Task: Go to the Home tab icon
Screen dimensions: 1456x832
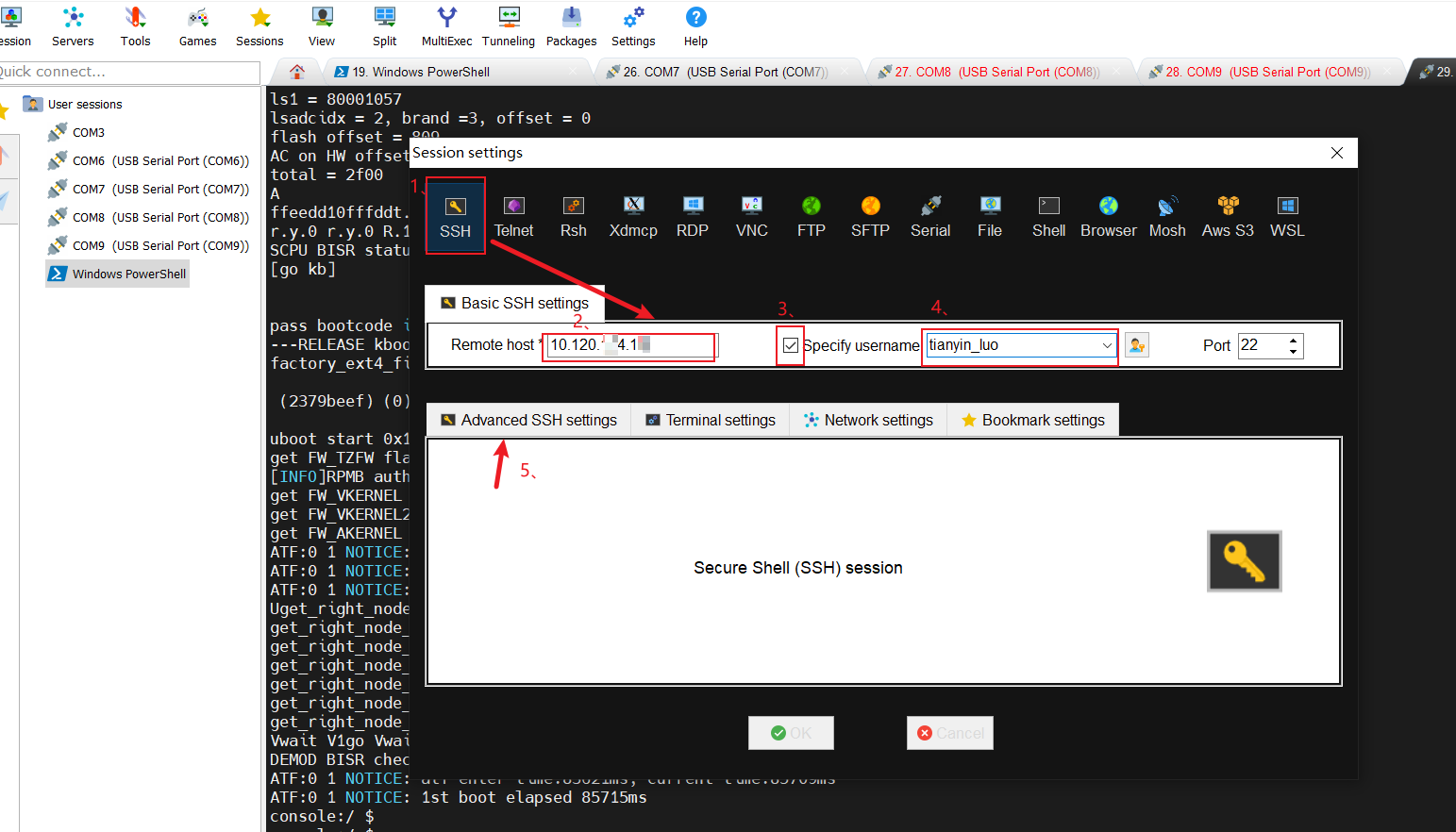Action: [x=297, y=72]
